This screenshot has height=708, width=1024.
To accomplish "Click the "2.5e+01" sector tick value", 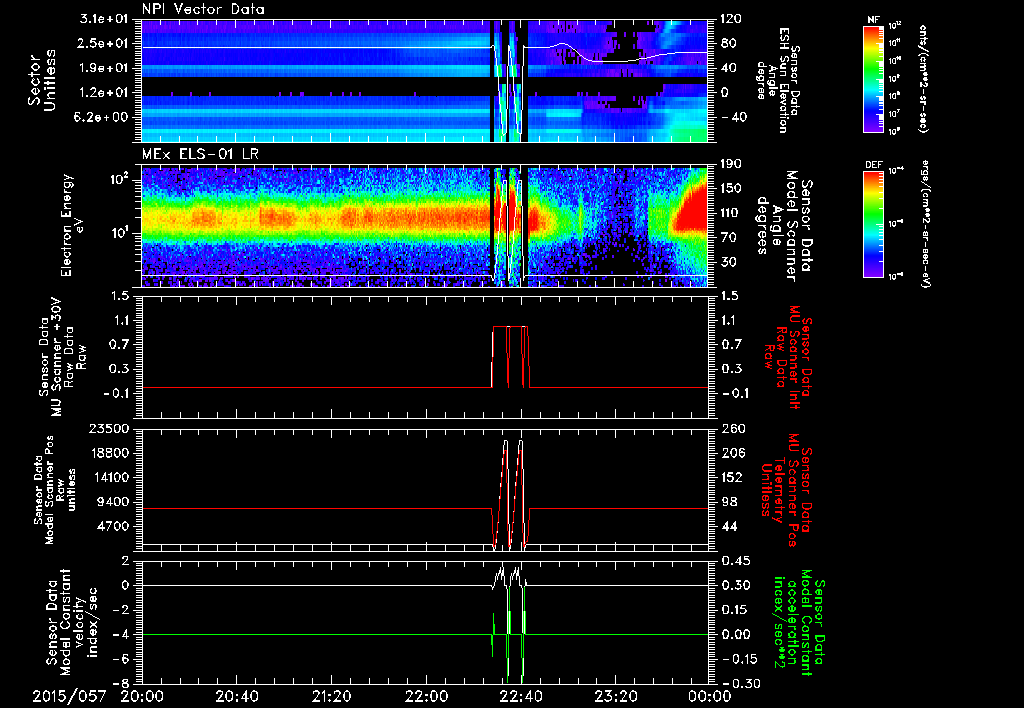I will pyautogui.click(x=103, y=43).
